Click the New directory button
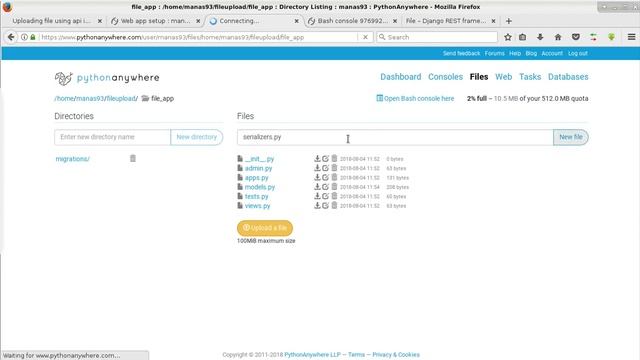640x360 pixels. tap(196, 137)
